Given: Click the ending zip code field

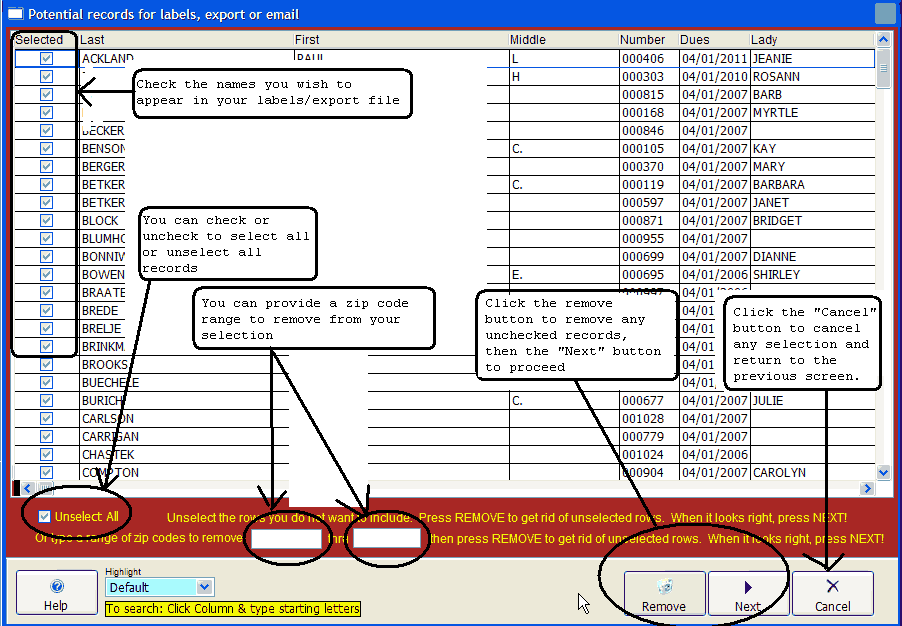Looking at the screenshot, I should 387,539.
